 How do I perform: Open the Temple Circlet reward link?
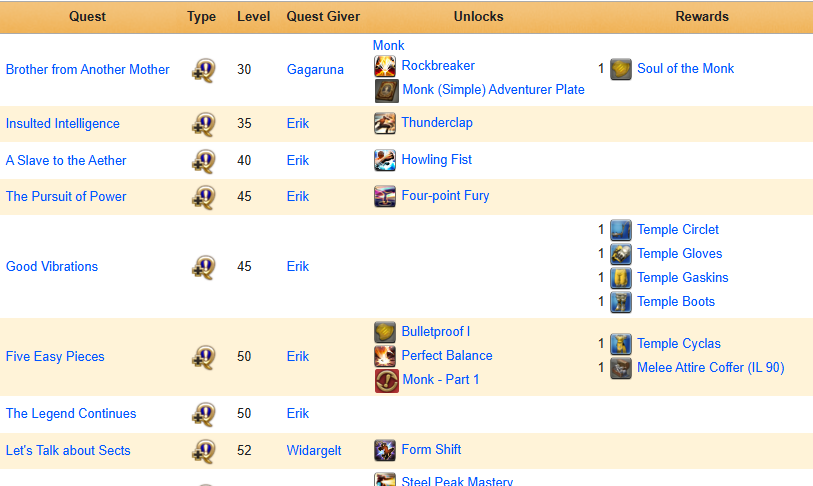[x=678, y=230]
